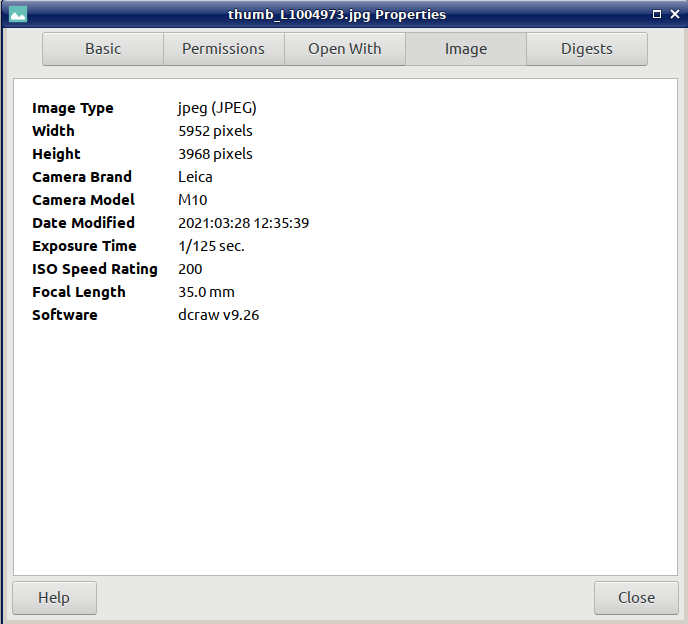Select the Date Modified timestamp value

point(243,223)
